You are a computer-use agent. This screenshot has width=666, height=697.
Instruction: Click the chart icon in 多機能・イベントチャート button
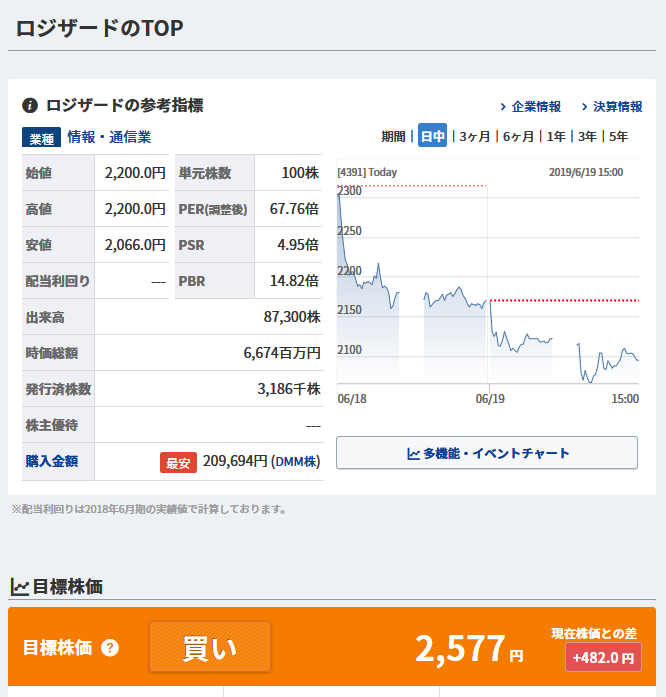click(x=413, y=453)
